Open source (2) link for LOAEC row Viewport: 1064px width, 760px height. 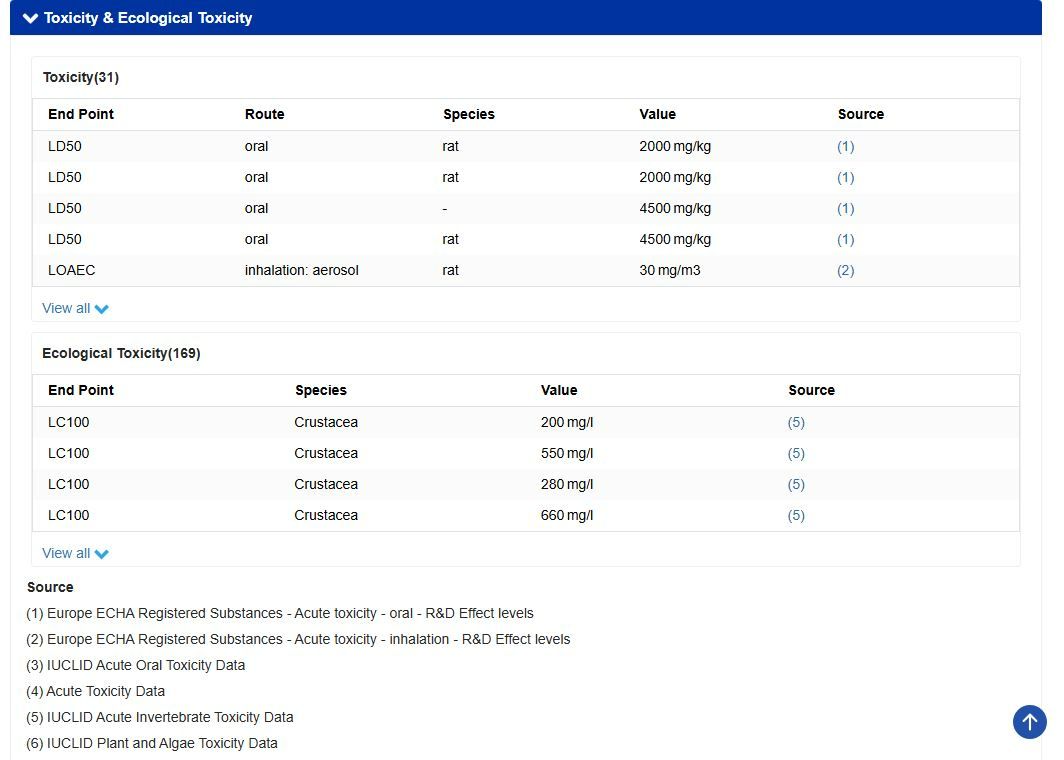coord(845,270)
